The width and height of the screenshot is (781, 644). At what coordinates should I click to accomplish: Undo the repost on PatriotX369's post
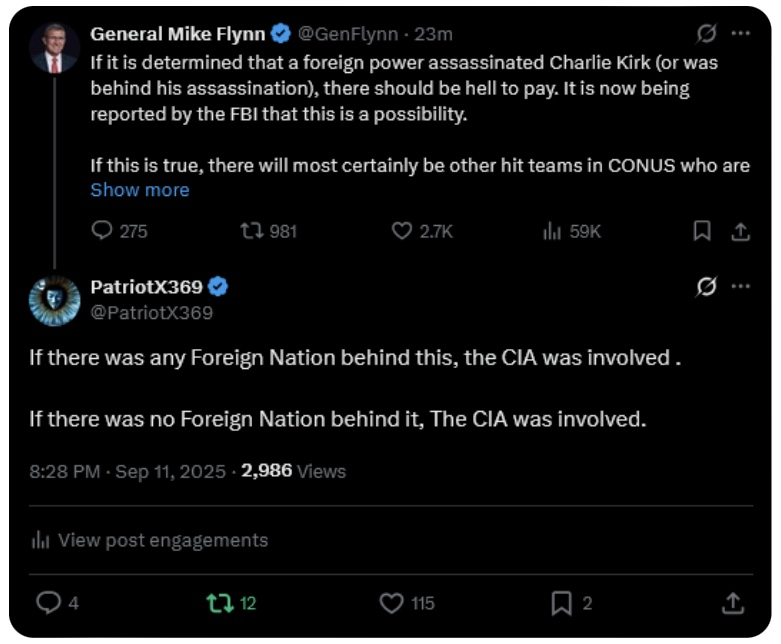coord(217,603)
